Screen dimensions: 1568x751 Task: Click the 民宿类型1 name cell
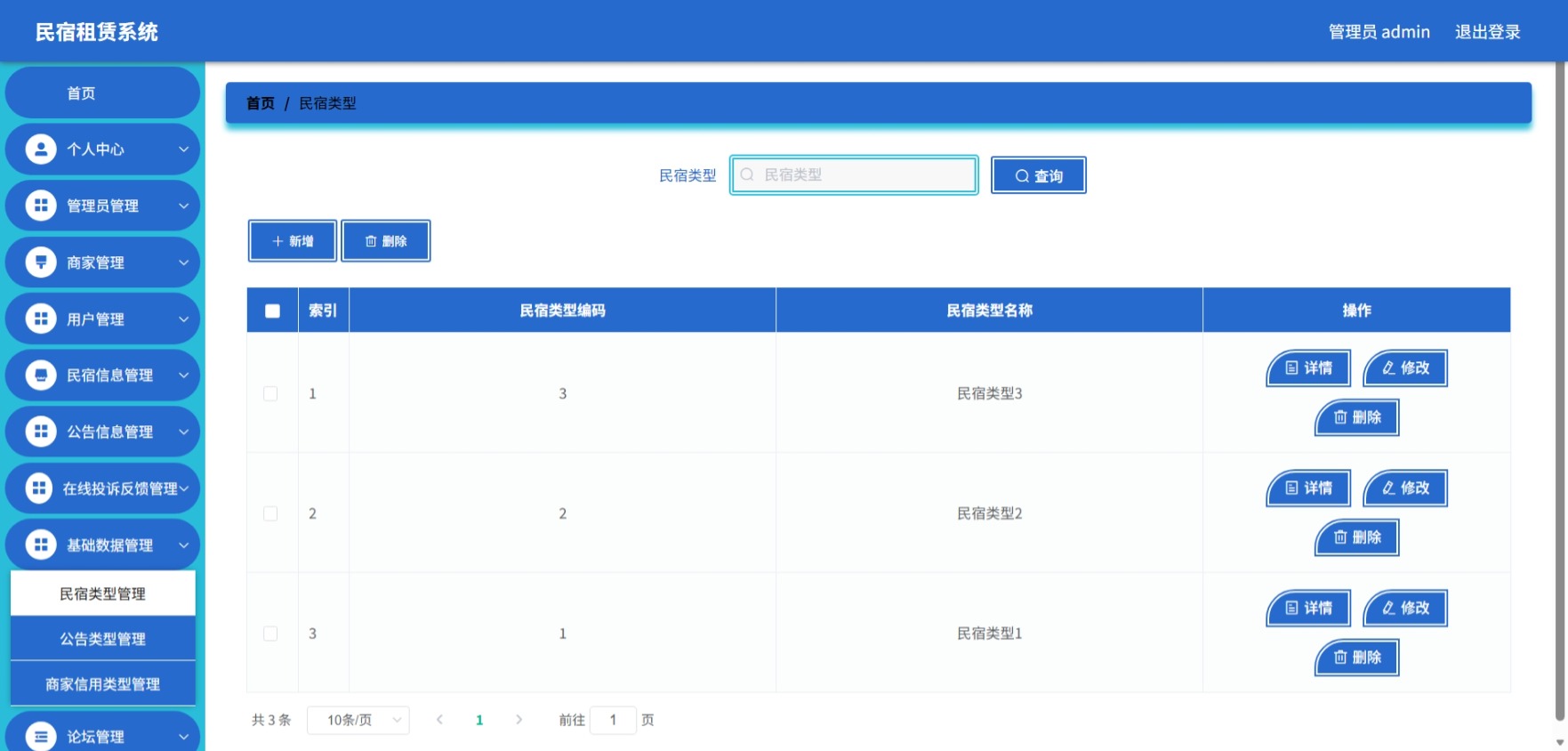pyautogui.click(x=989, y=634)
